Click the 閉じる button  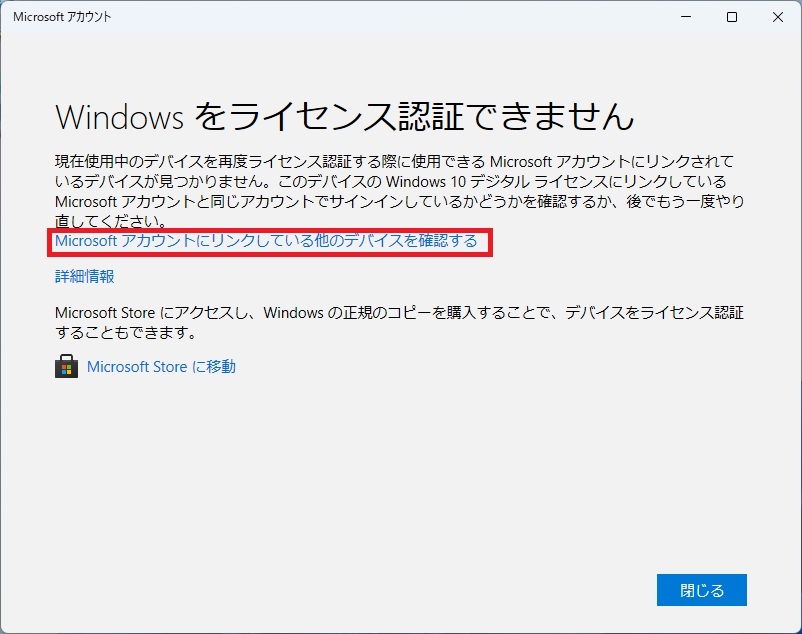pyautogui.click(x=702, y=590)
